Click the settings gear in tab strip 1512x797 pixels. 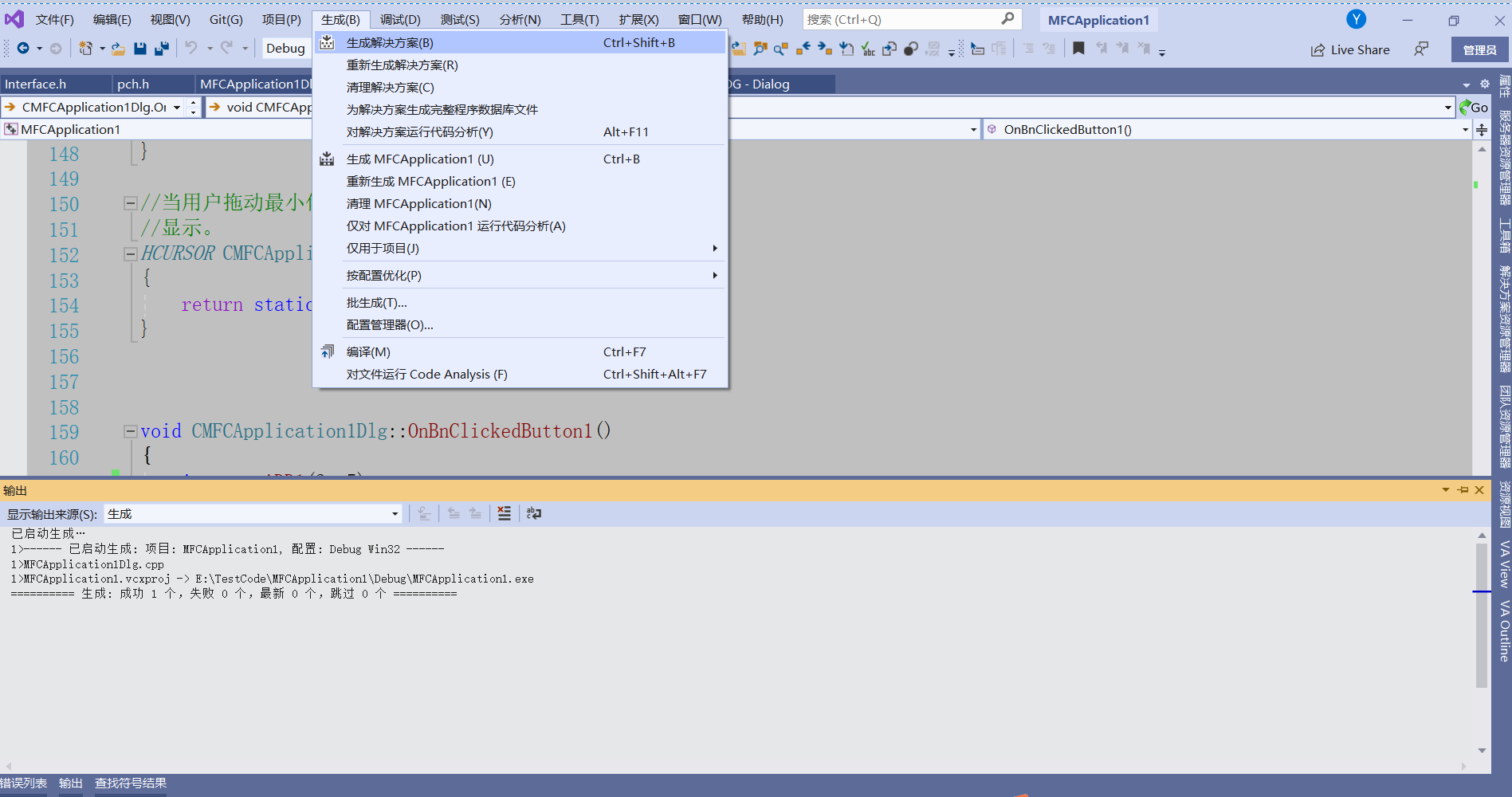[x=1484, y=84]
